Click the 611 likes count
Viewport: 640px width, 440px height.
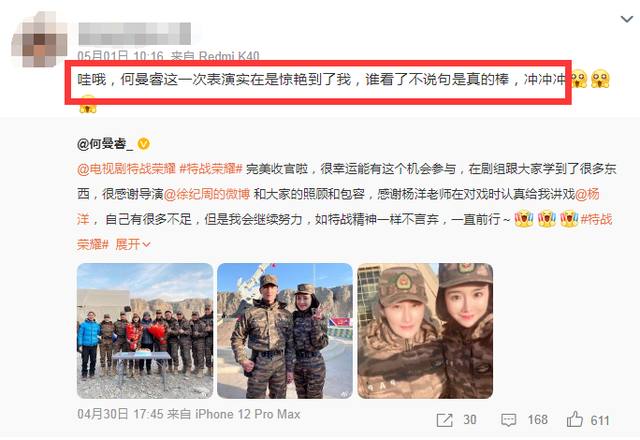[600, 420]
